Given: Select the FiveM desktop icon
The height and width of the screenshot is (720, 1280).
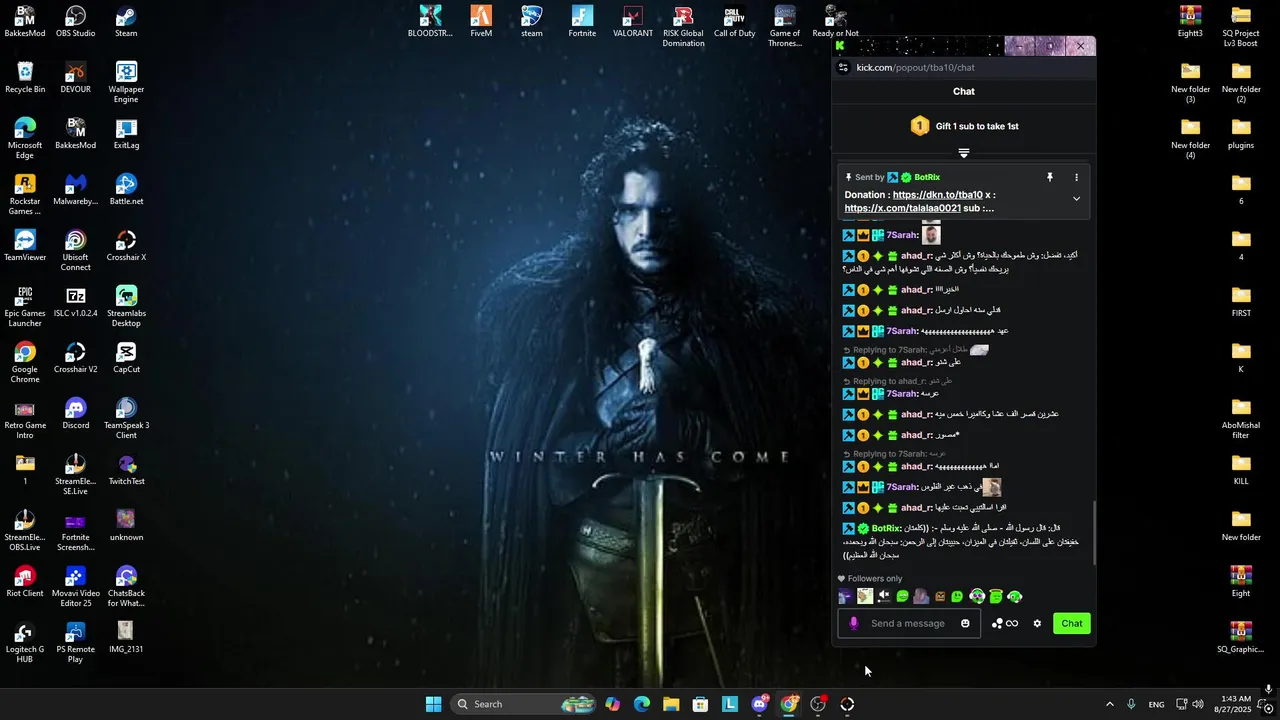Looking at the screenshot, I should (481, 22).
